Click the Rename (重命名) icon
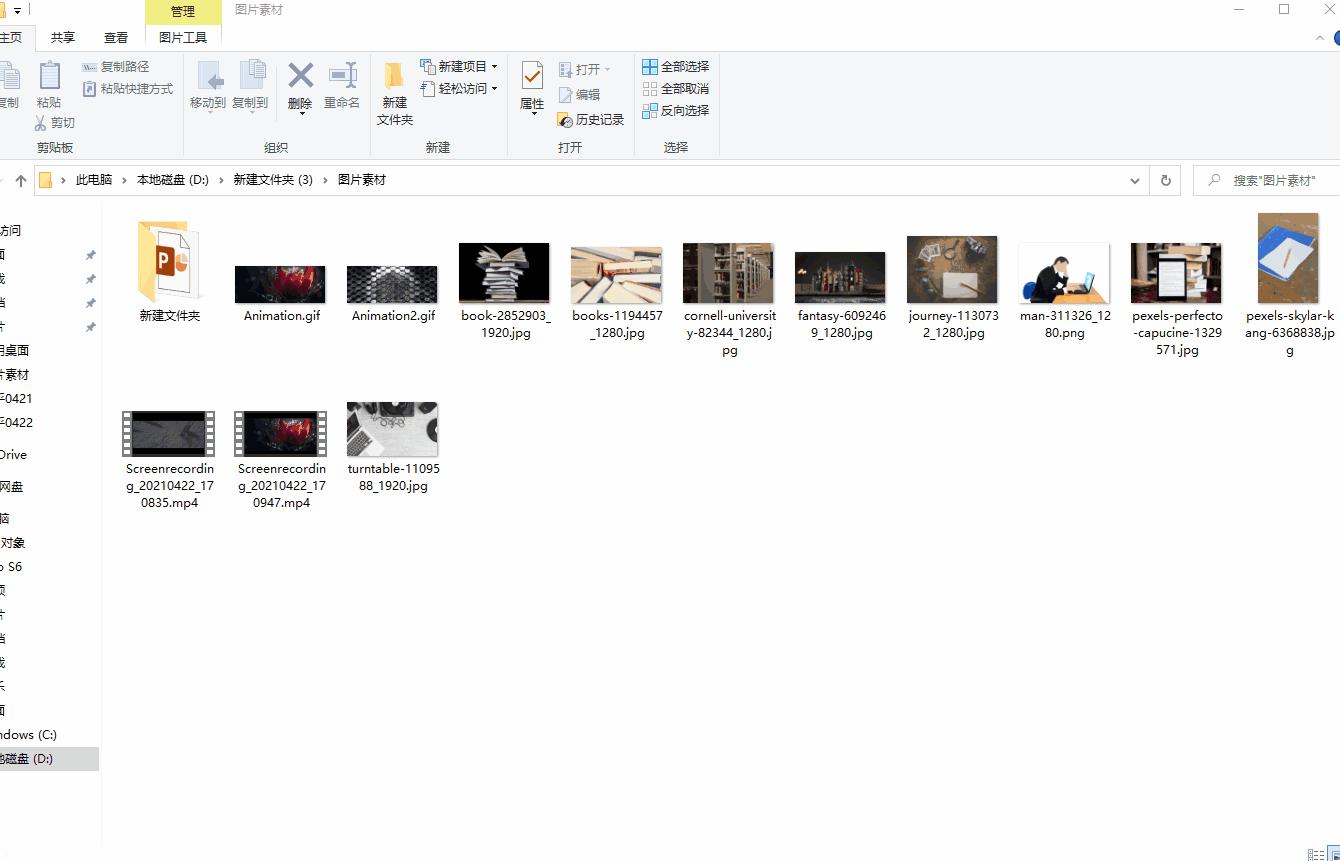Screen dimensions: 1340x861 [342, 76]
